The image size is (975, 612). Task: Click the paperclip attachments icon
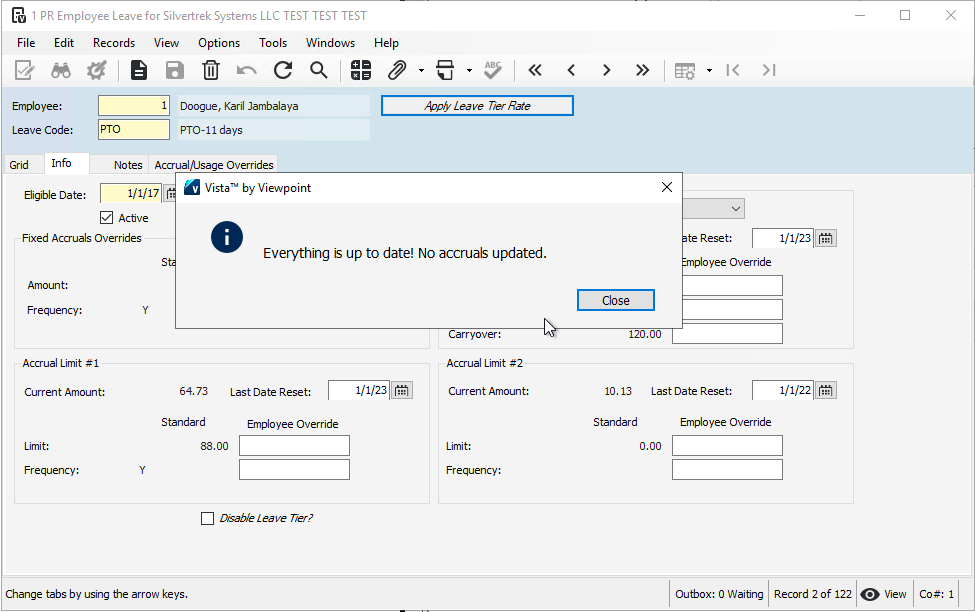pyautogui.click(x=397, y=70)
